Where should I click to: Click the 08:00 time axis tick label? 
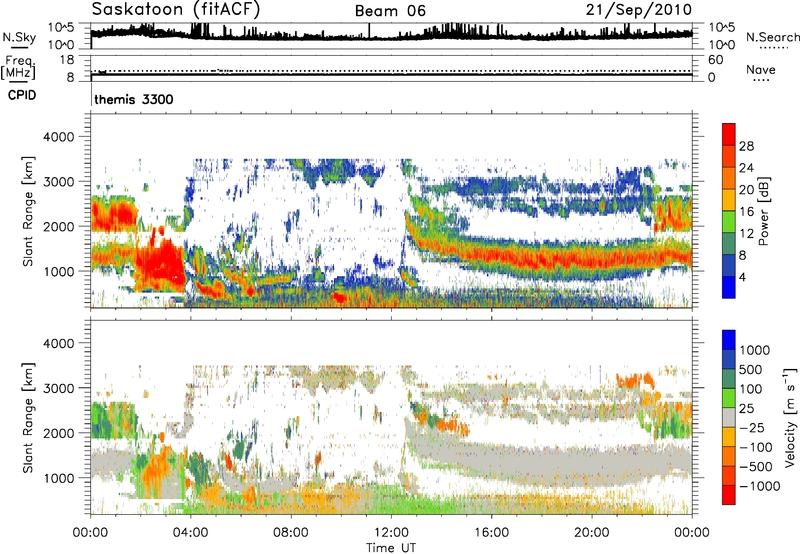coord(290,533)
